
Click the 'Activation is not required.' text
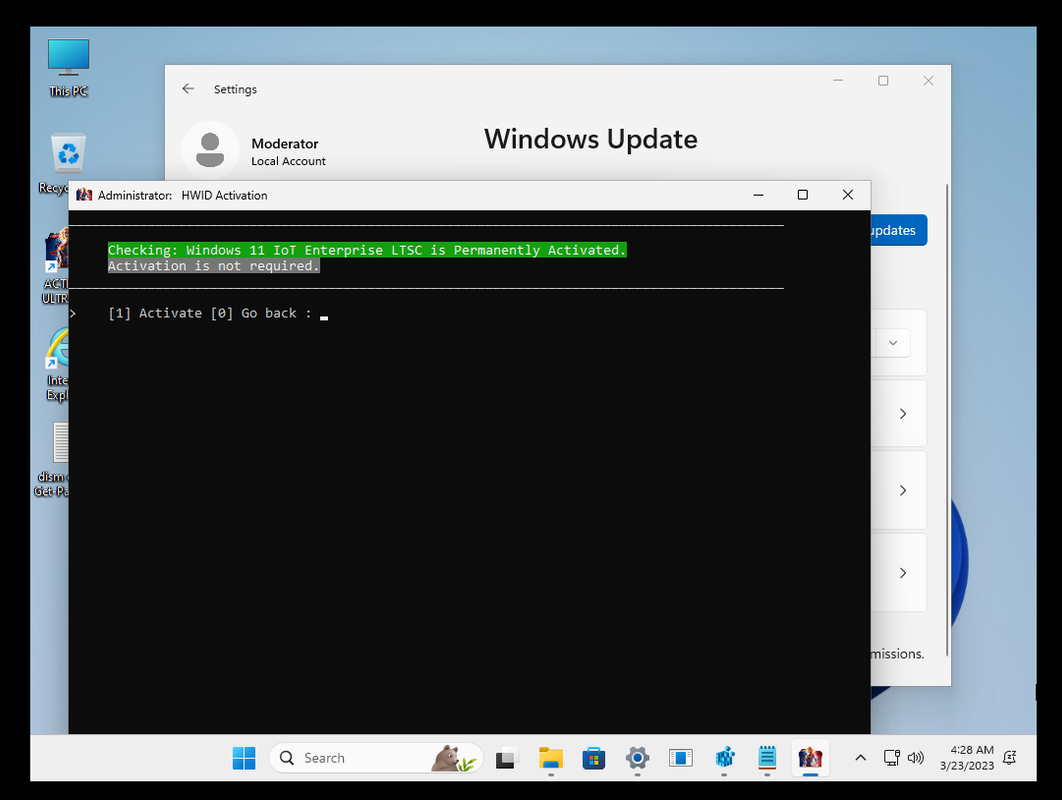[213, 266]
